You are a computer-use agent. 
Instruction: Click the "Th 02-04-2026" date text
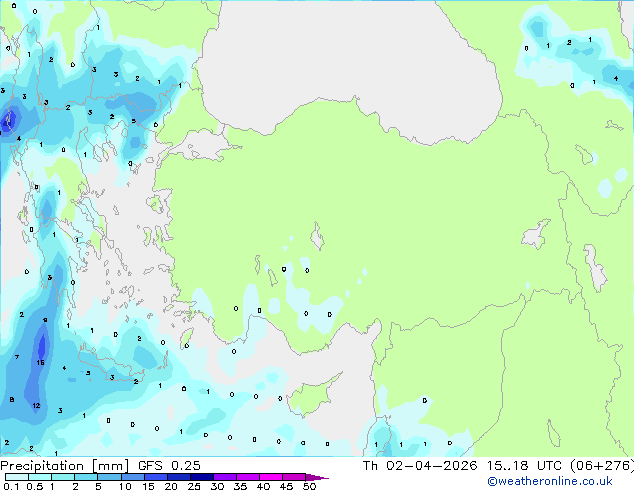420,466
